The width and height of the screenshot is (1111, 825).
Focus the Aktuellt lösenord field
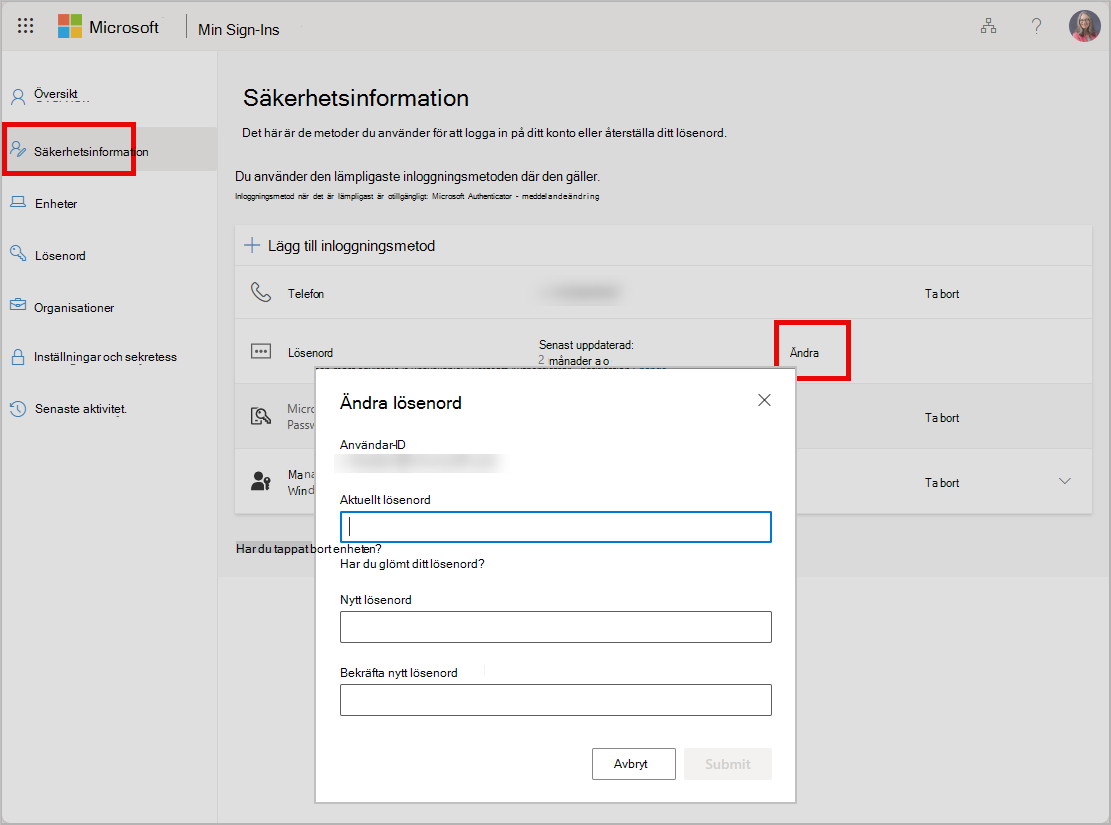tap(556, 527)
